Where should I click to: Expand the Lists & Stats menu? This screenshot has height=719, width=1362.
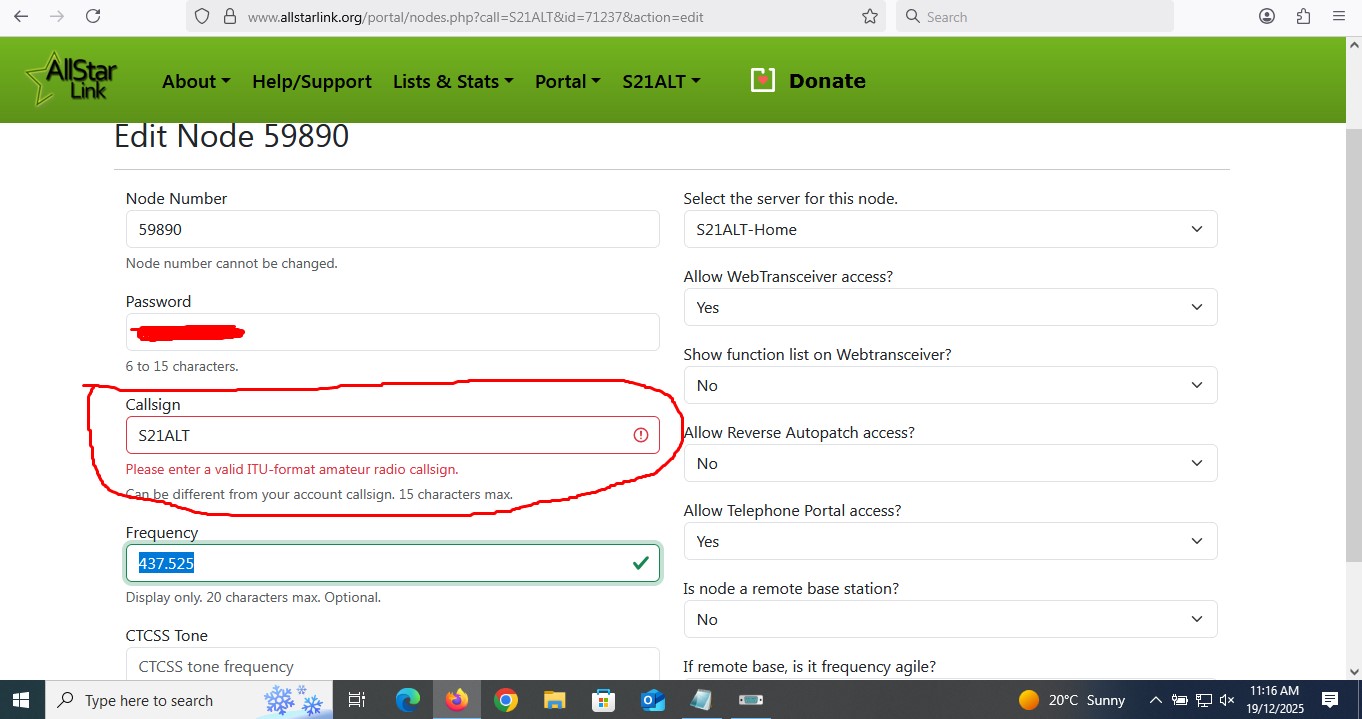[x=452, y=81]
